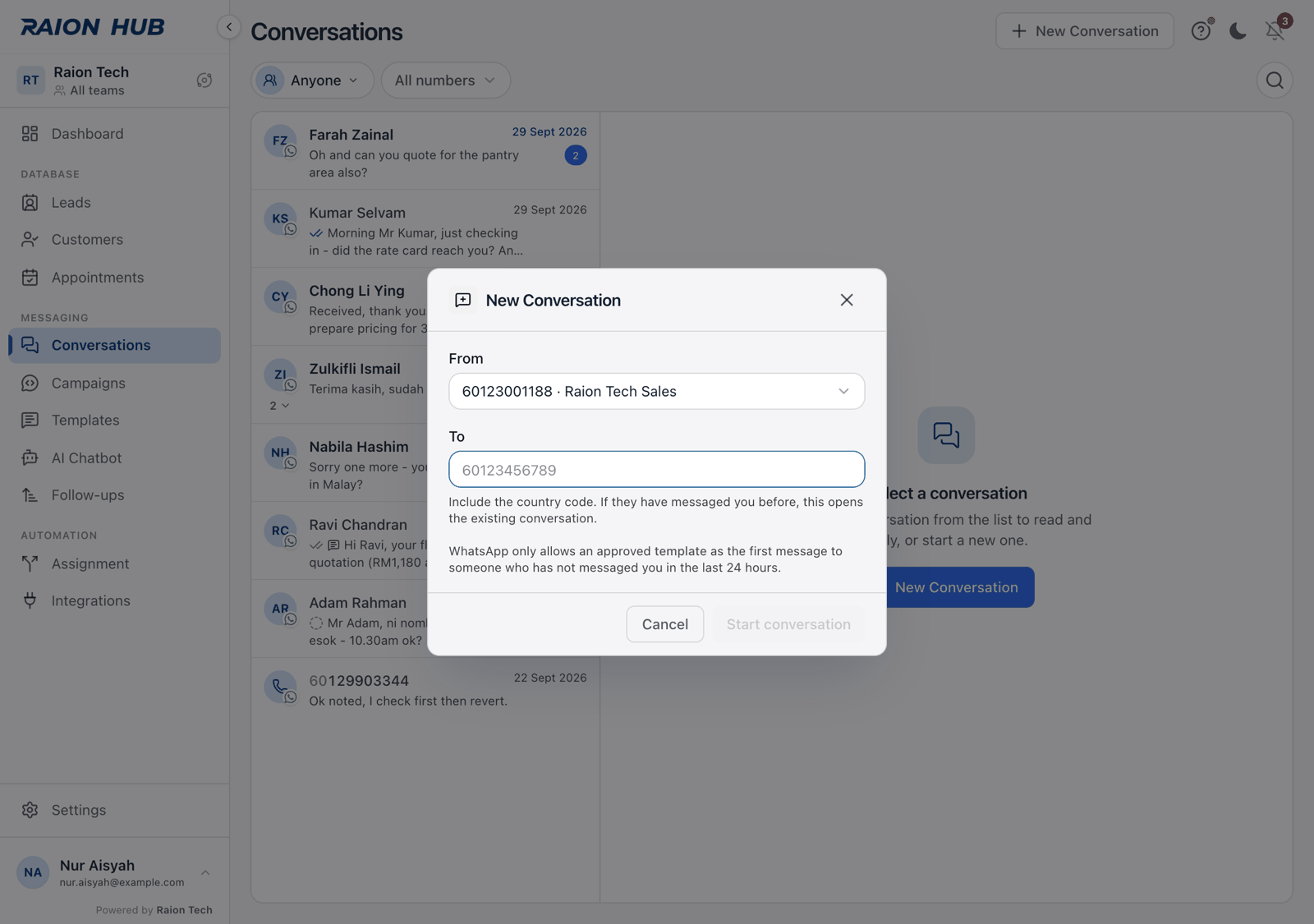1314x924 pixels.
Task: Collapse the sidebar with the chevron button
Action: click(x=229, y=27)
